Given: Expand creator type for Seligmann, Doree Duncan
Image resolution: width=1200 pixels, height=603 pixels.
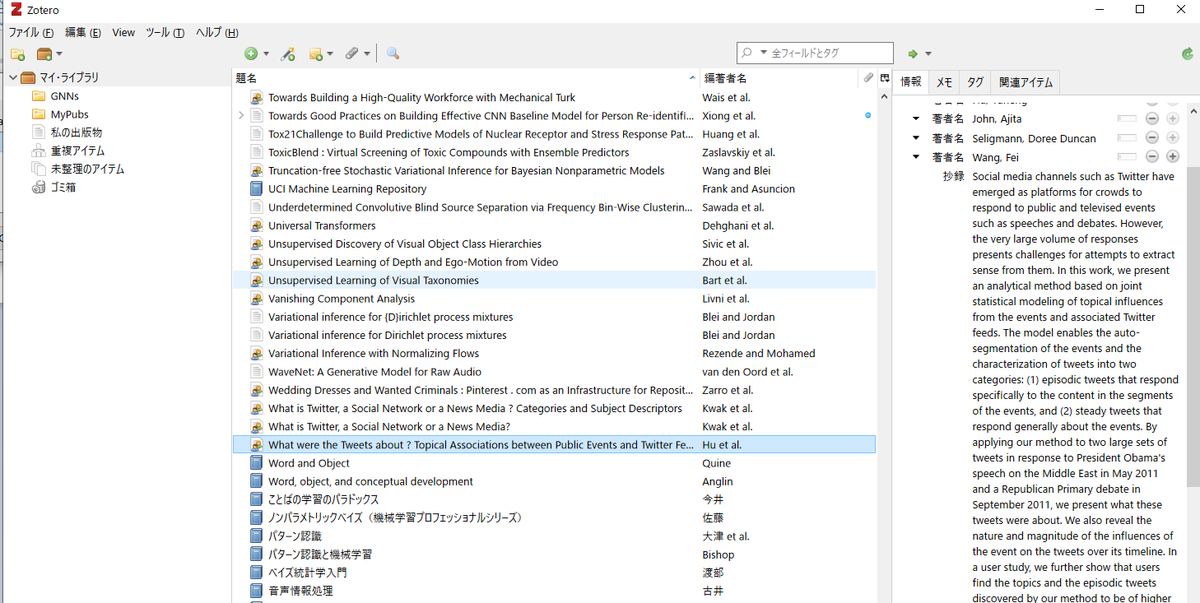Looking at the screenshot, I should coord(915,138).
